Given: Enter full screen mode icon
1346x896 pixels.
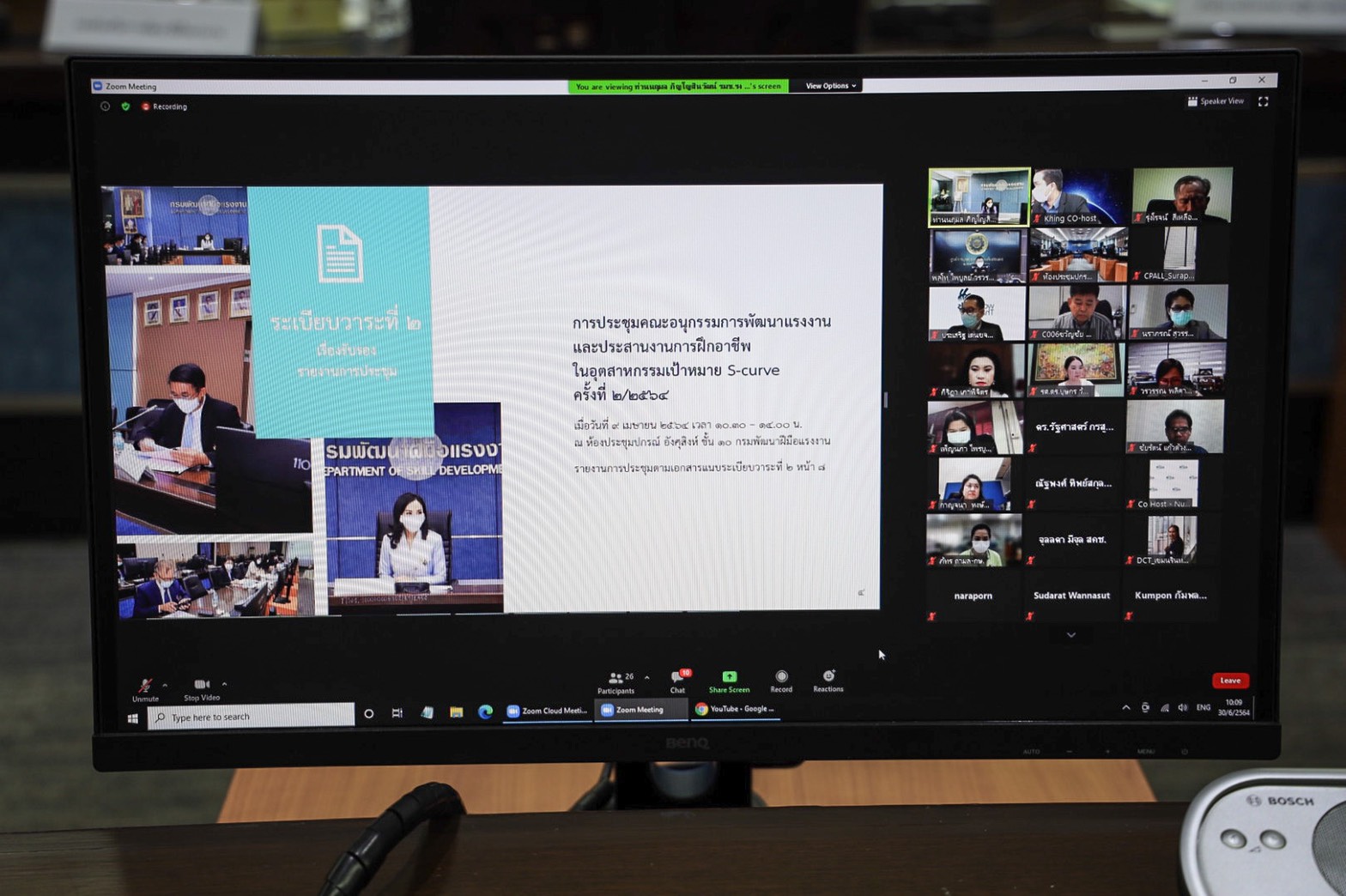Looking at the screenshot, I should tap(1263, 101).
